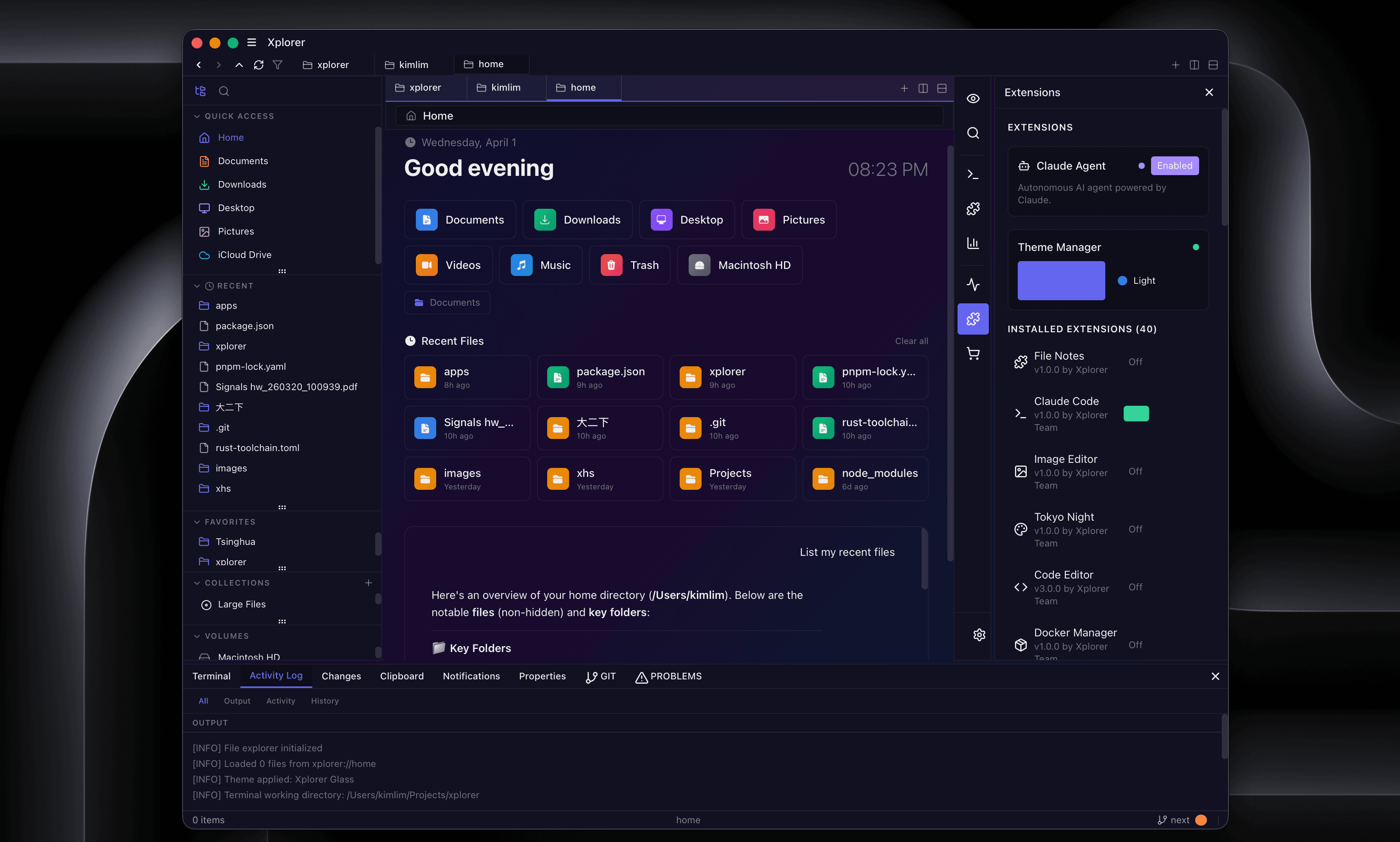Image resolution: width=1400 pixels, height=842 pixels.
Task: Open the filter funnel icon in toolbar
Action: tap(278, 64)
